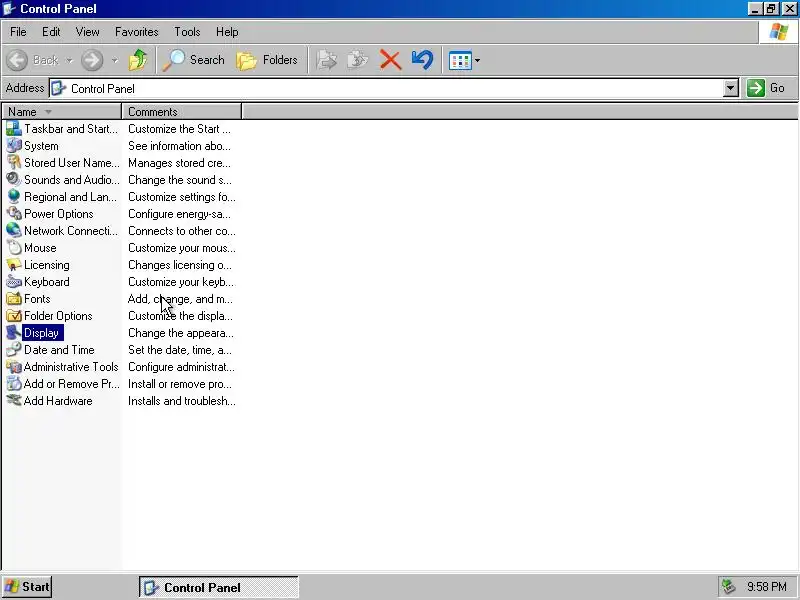Select the Mouse icon

click(14, 247)
